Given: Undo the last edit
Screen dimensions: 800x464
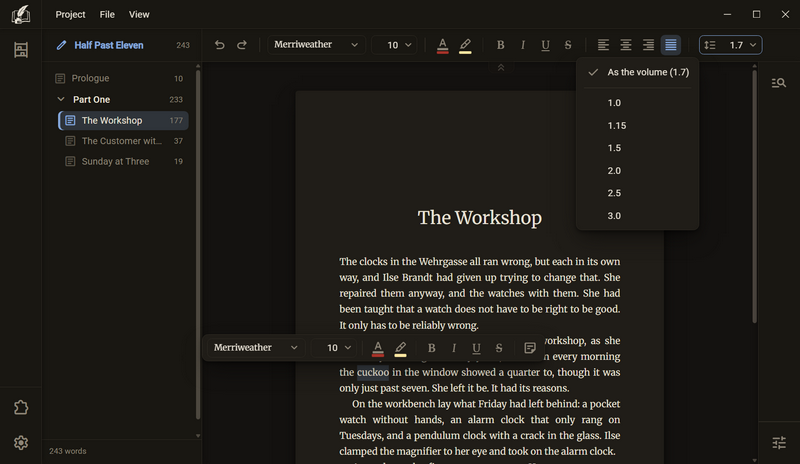Looking at the screenshot, I should click(x=219, y=45).
